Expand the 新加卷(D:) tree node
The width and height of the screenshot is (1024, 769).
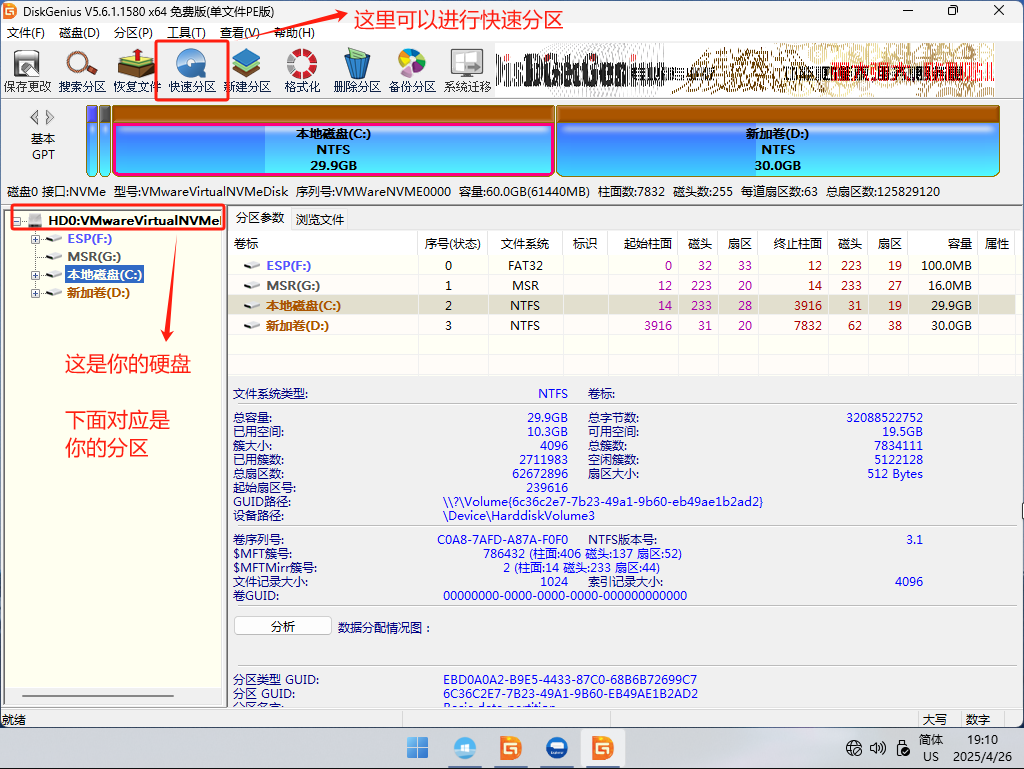click(35, 293)
